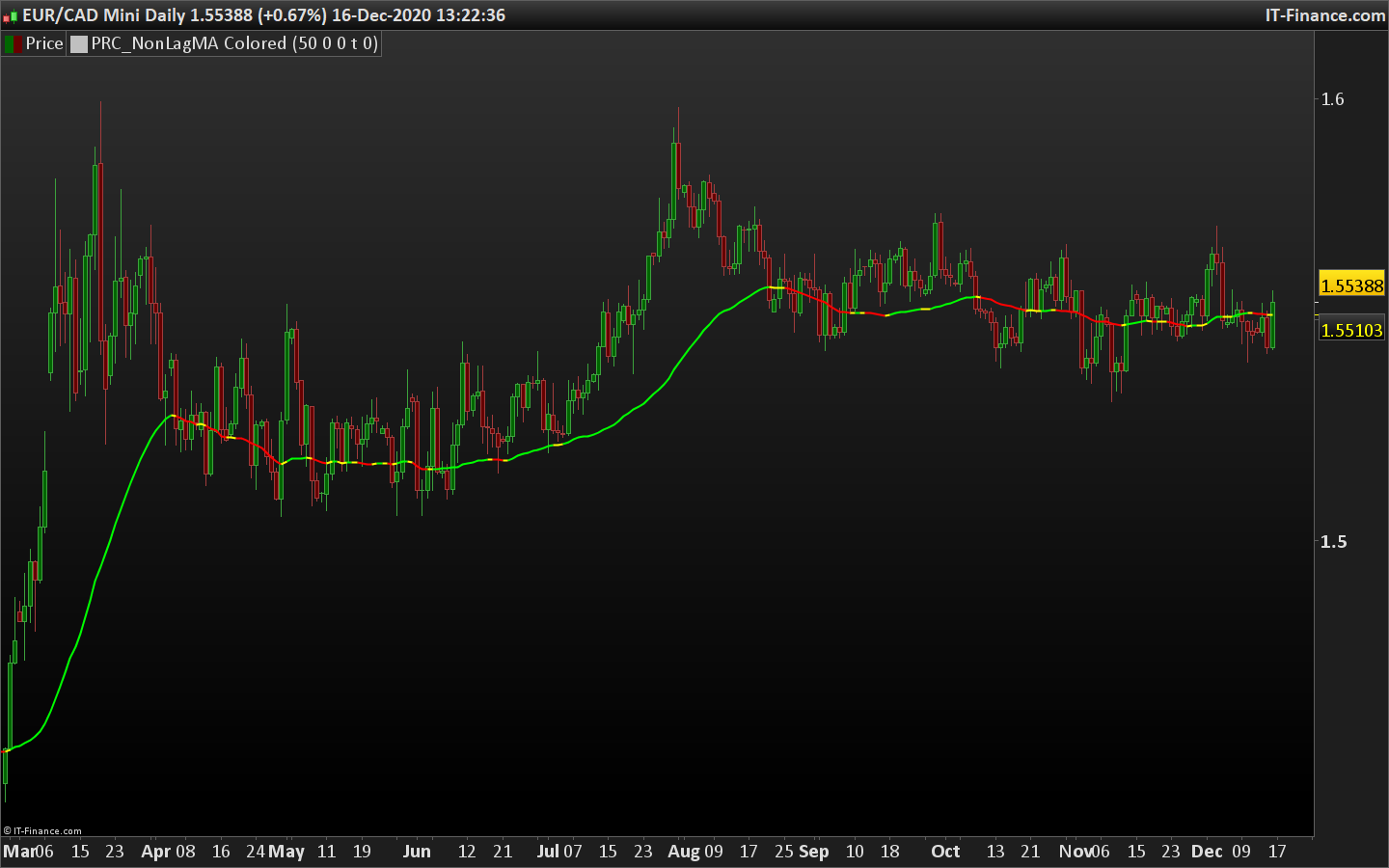Image resolution: width=1389 pixels, height=868 pixels.
Task: Open PRC_NonLagMA Colored indicator settings
Action: pos(234,43)
